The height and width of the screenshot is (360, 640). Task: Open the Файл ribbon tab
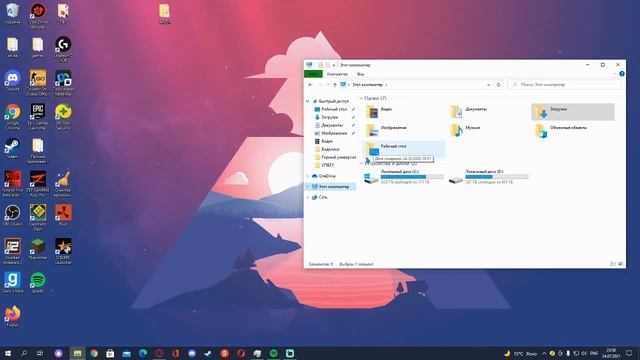[x=313, y=74]
